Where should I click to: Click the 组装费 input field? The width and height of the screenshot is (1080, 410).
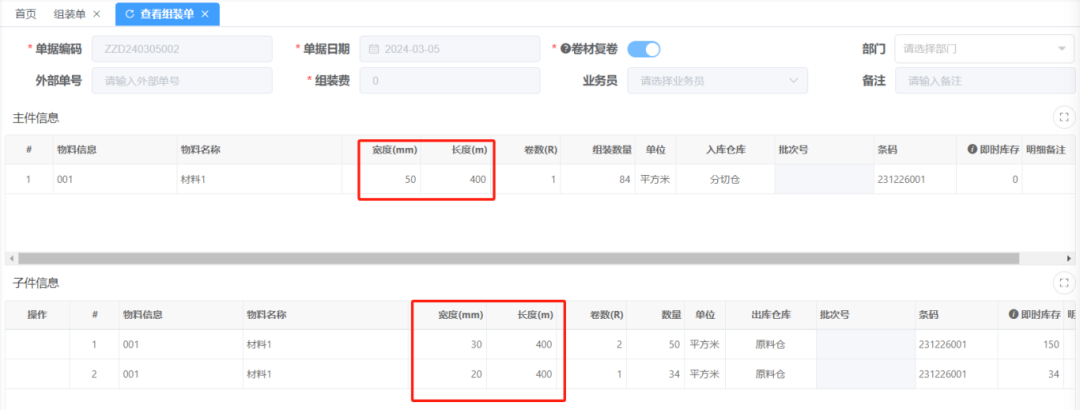(451, 80)
